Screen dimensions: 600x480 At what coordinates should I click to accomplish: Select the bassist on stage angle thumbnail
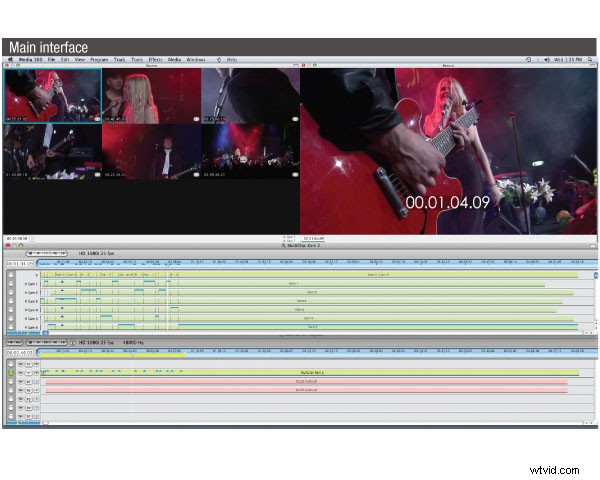pos(53,152)
